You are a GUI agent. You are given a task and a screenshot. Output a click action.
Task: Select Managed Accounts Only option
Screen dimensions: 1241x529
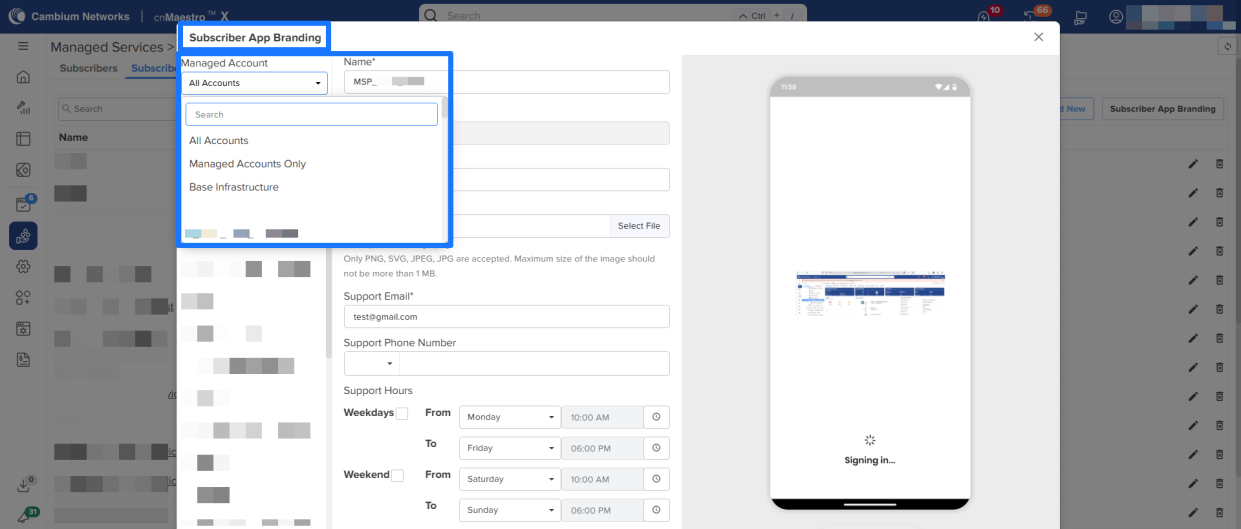[x=247, y=164]
